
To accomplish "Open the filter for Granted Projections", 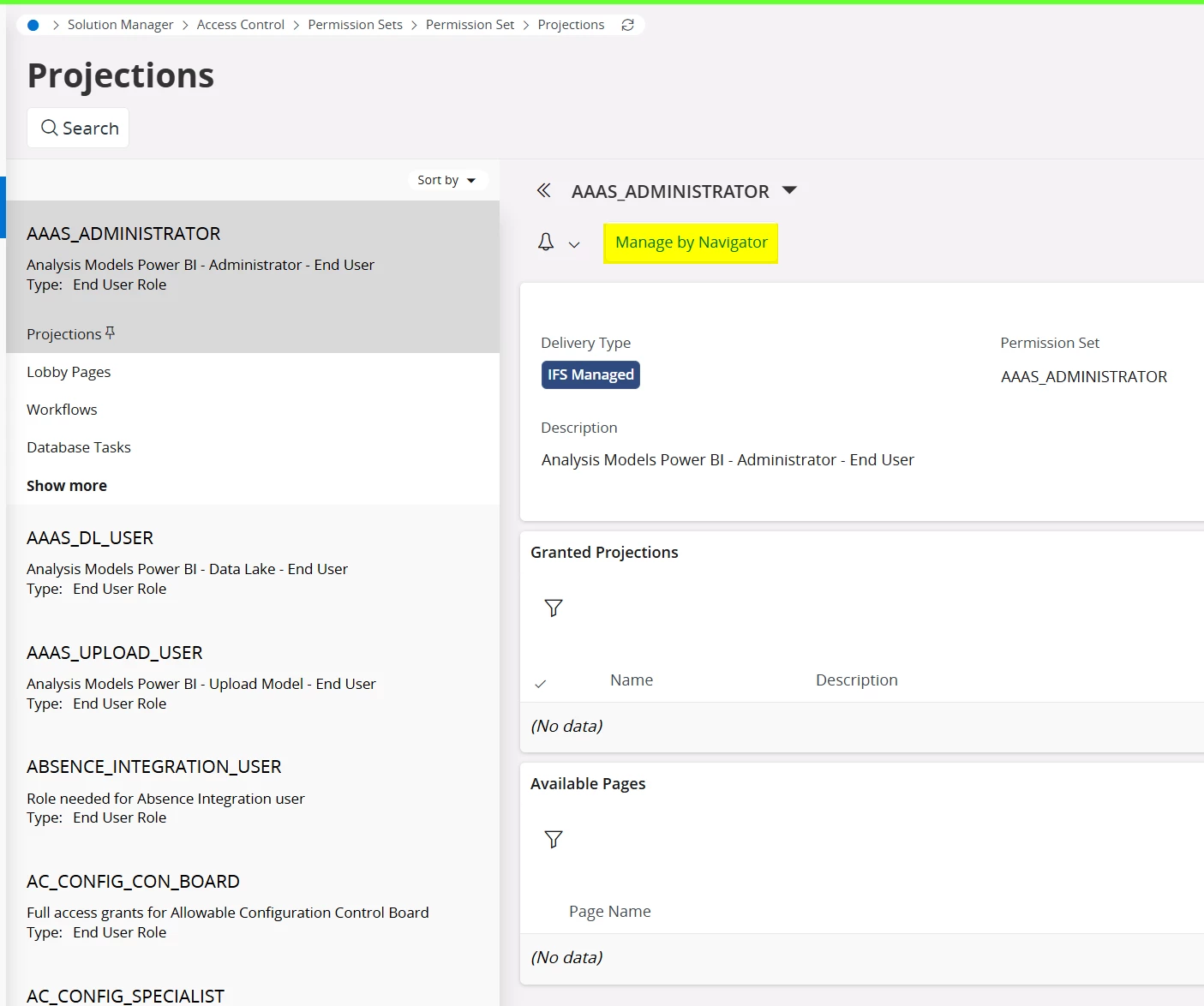I will click(553, 608).
